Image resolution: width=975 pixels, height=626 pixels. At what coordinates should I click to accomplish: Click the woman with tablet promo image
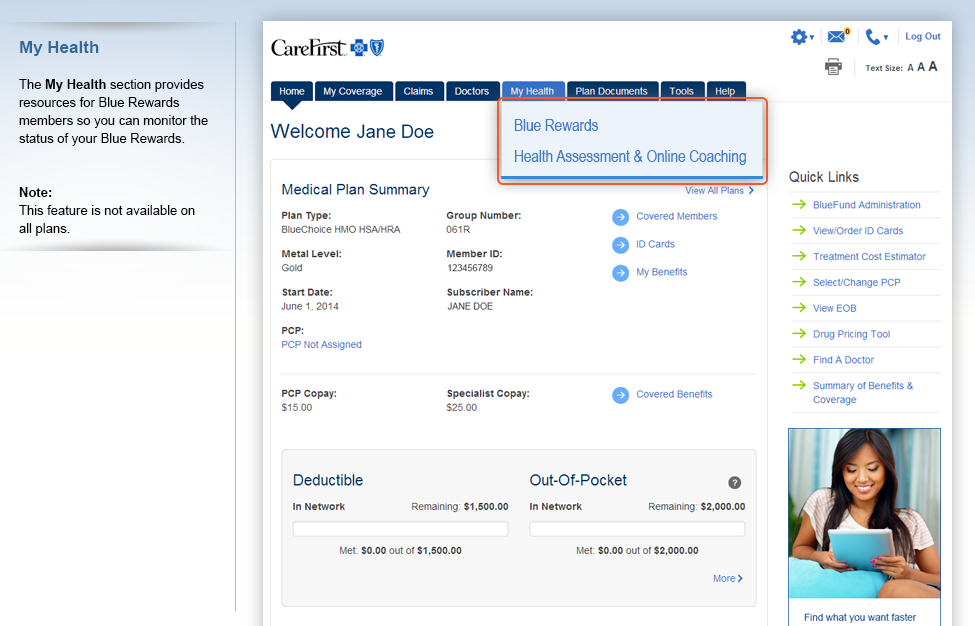(x=864, y=513)
